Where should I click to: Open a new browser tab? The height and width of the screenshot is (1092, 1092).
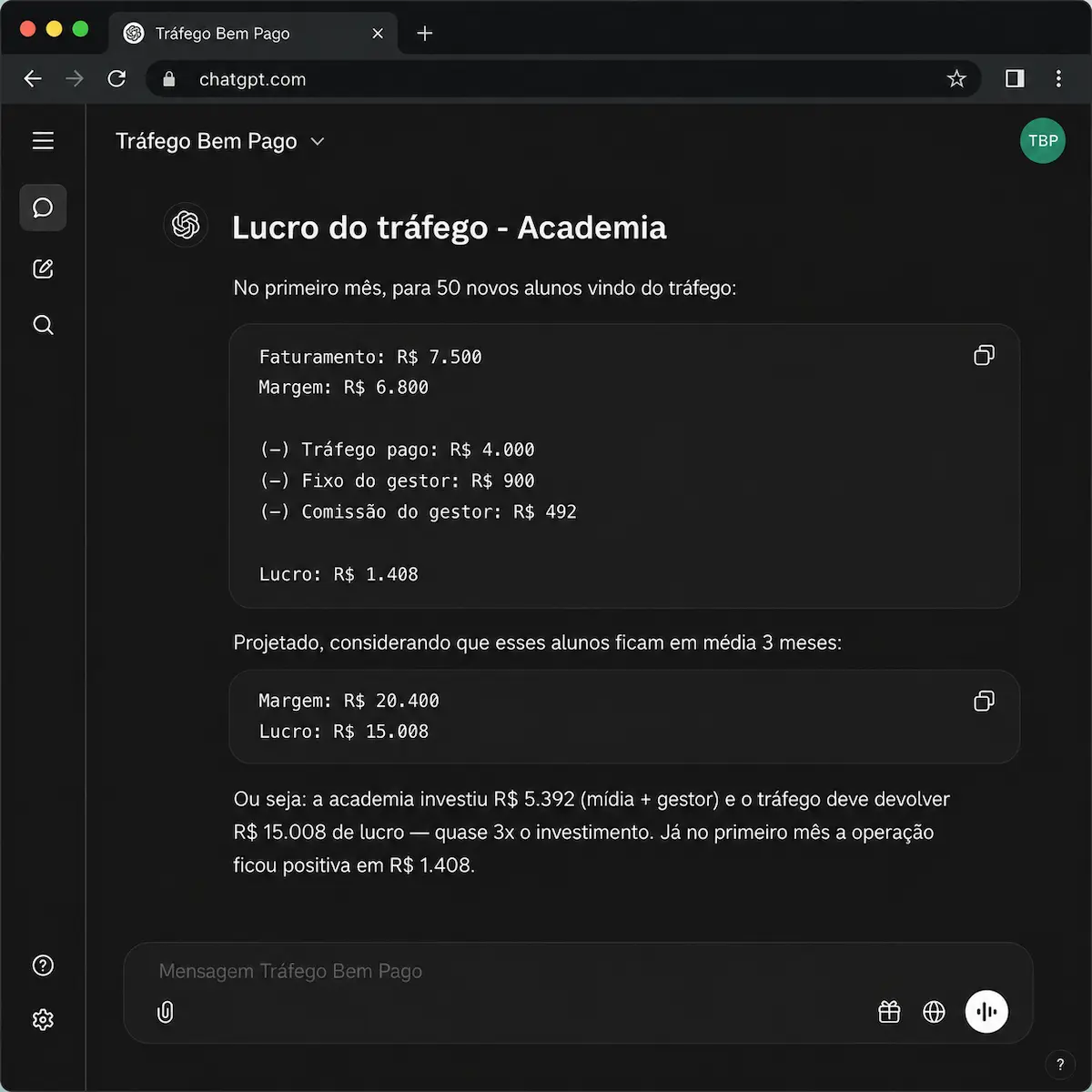coord(425,34)
